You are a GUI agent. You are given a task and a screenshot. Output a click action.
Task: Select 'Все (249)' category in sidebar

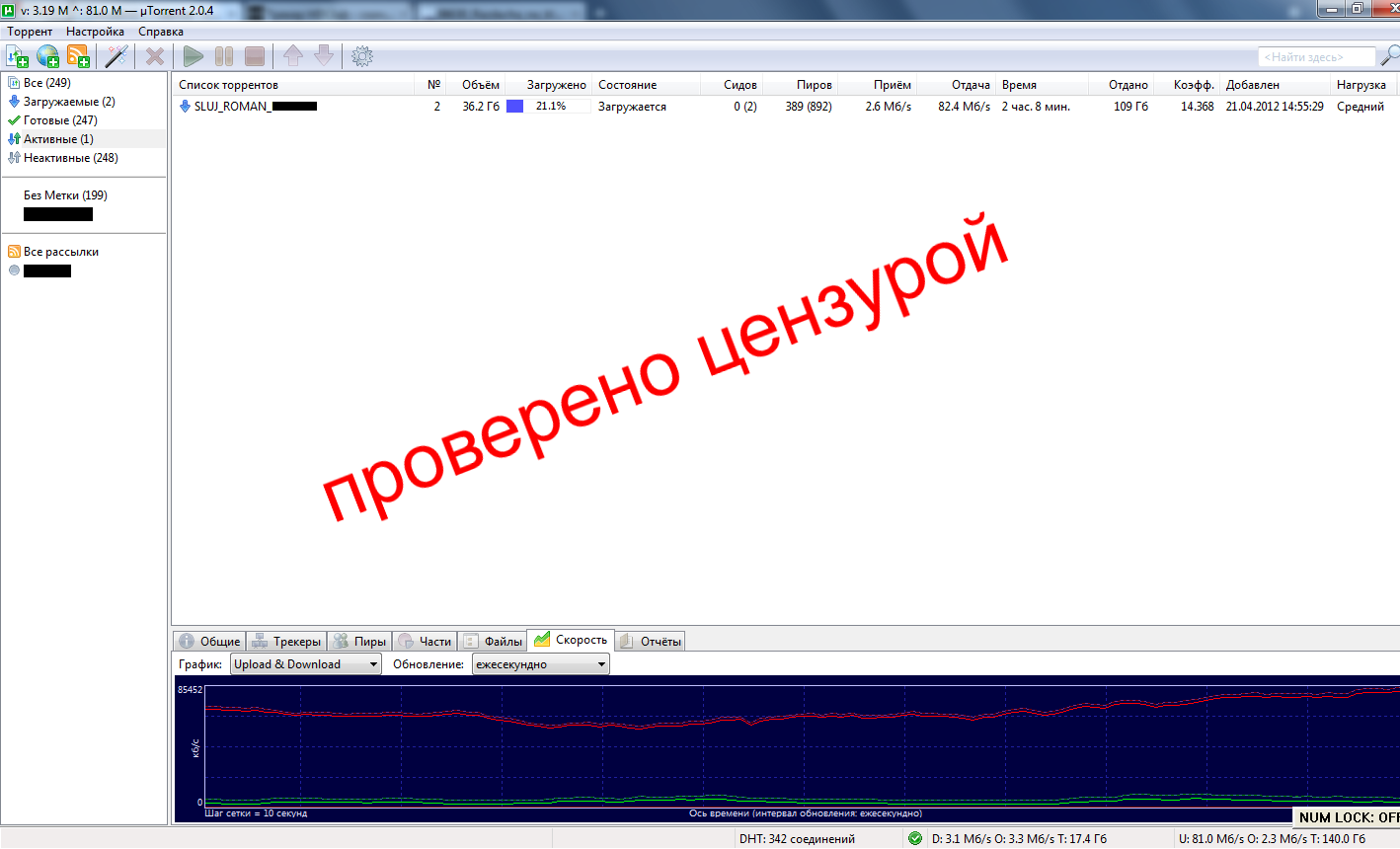pos(47,83)
